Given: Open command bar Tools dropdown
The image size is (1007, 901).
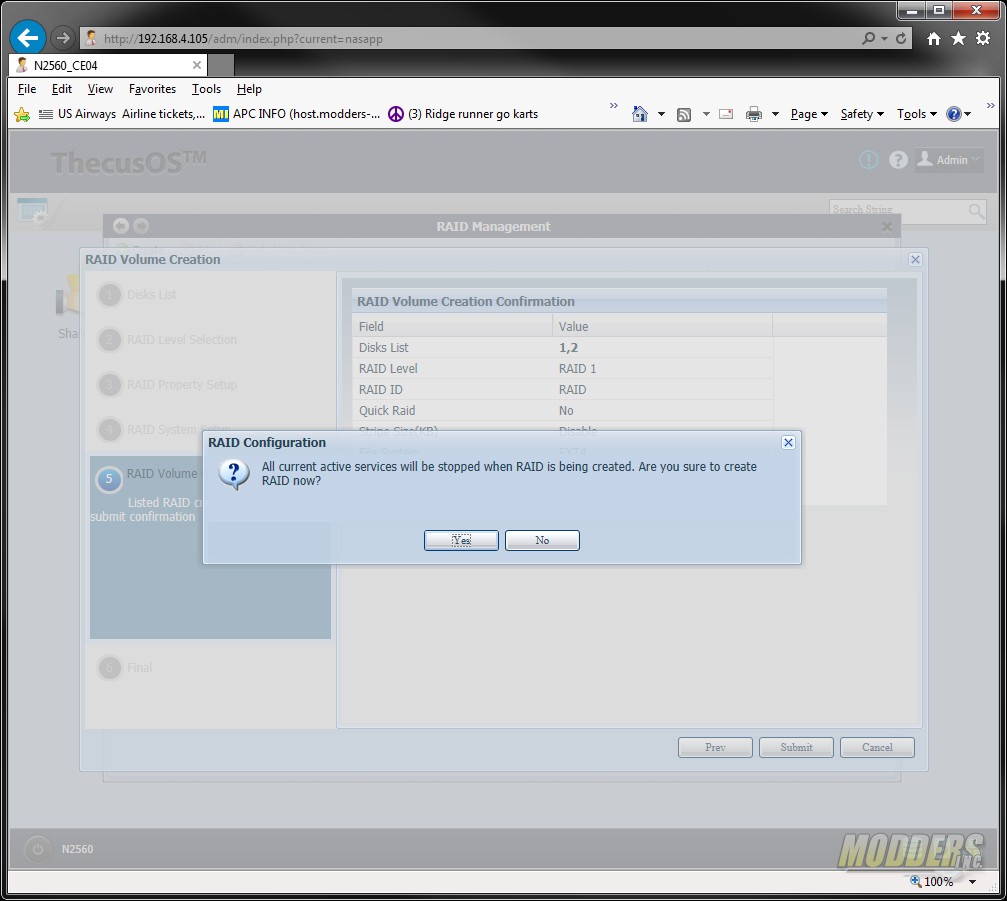Looking at the screenshot, I should tap(916, 114).
